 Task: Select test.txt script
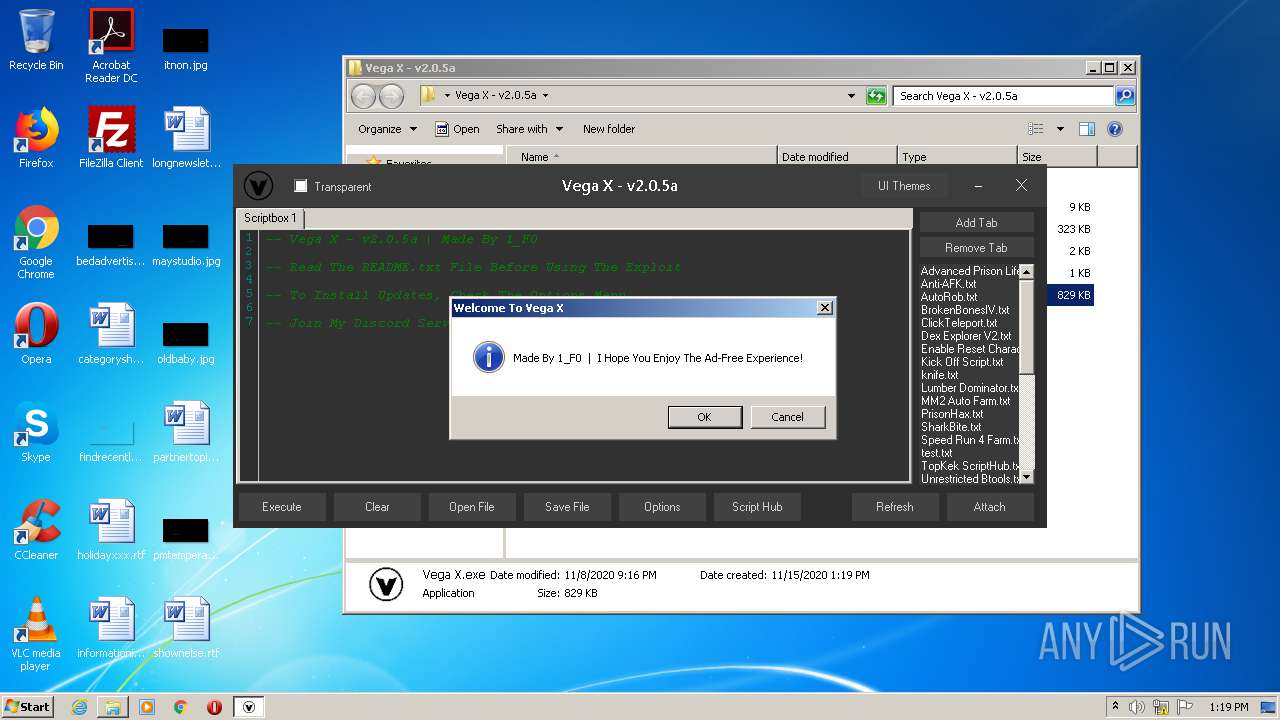point(937,453)
